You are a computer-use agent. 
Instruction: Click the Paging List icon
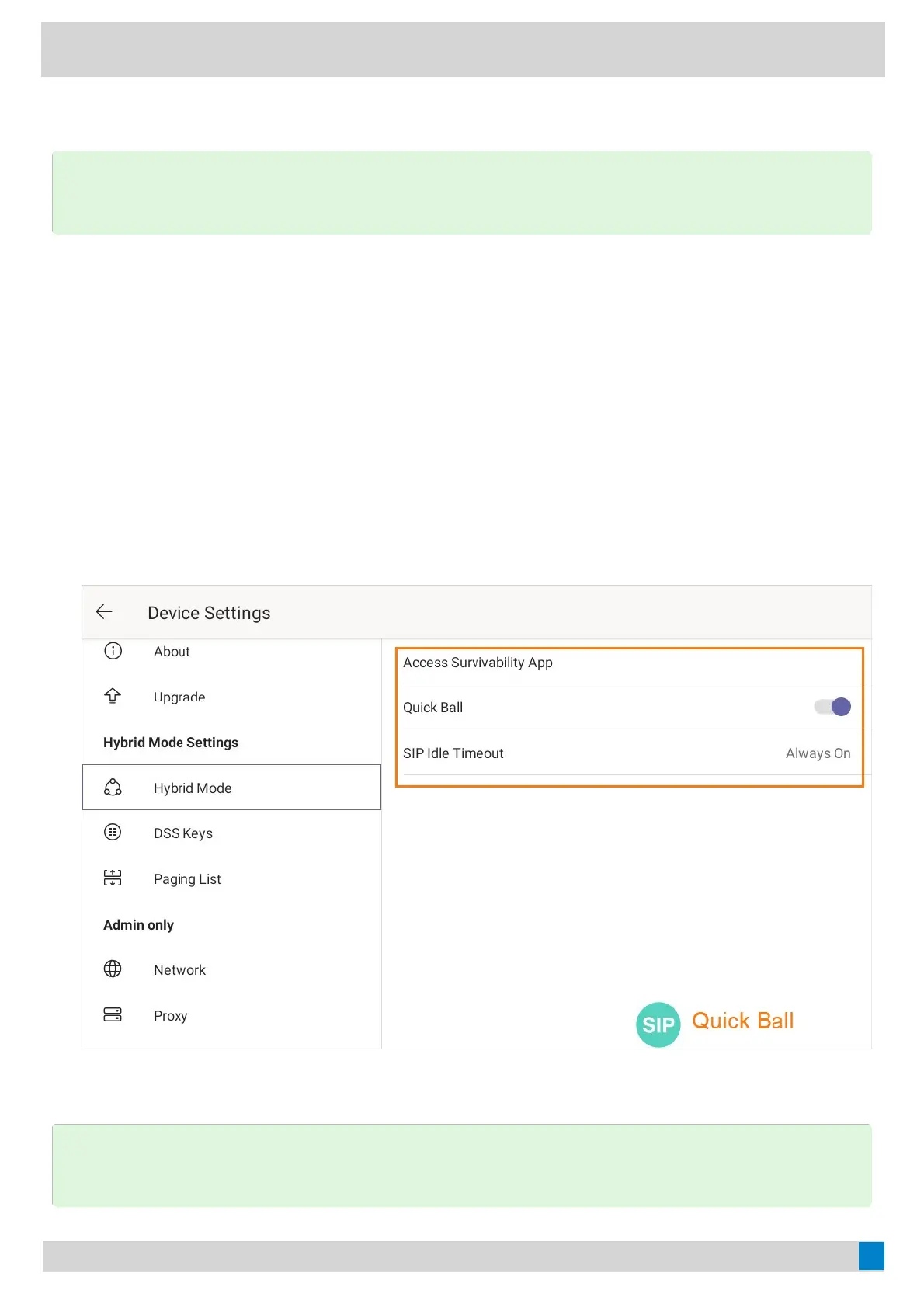point(113,878)
